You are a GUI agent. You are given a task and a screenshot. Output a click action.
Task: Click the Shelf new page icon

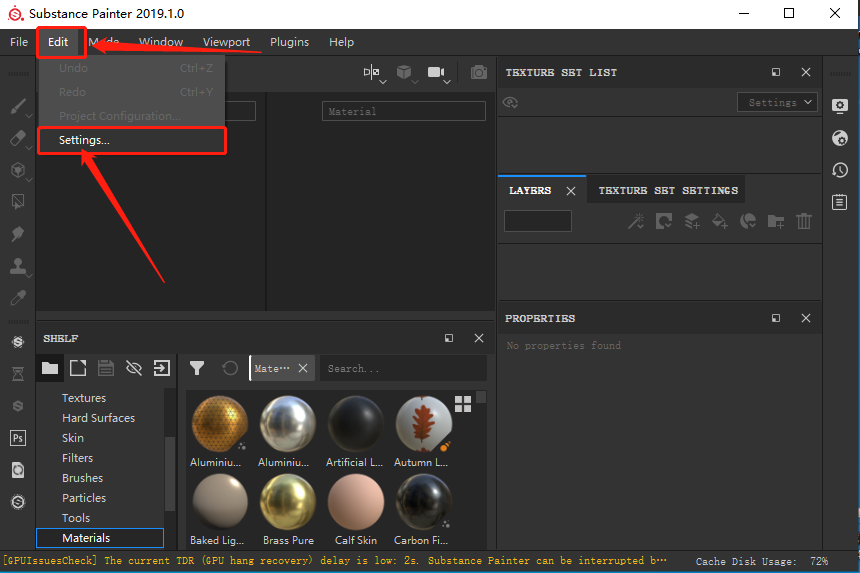78,368
